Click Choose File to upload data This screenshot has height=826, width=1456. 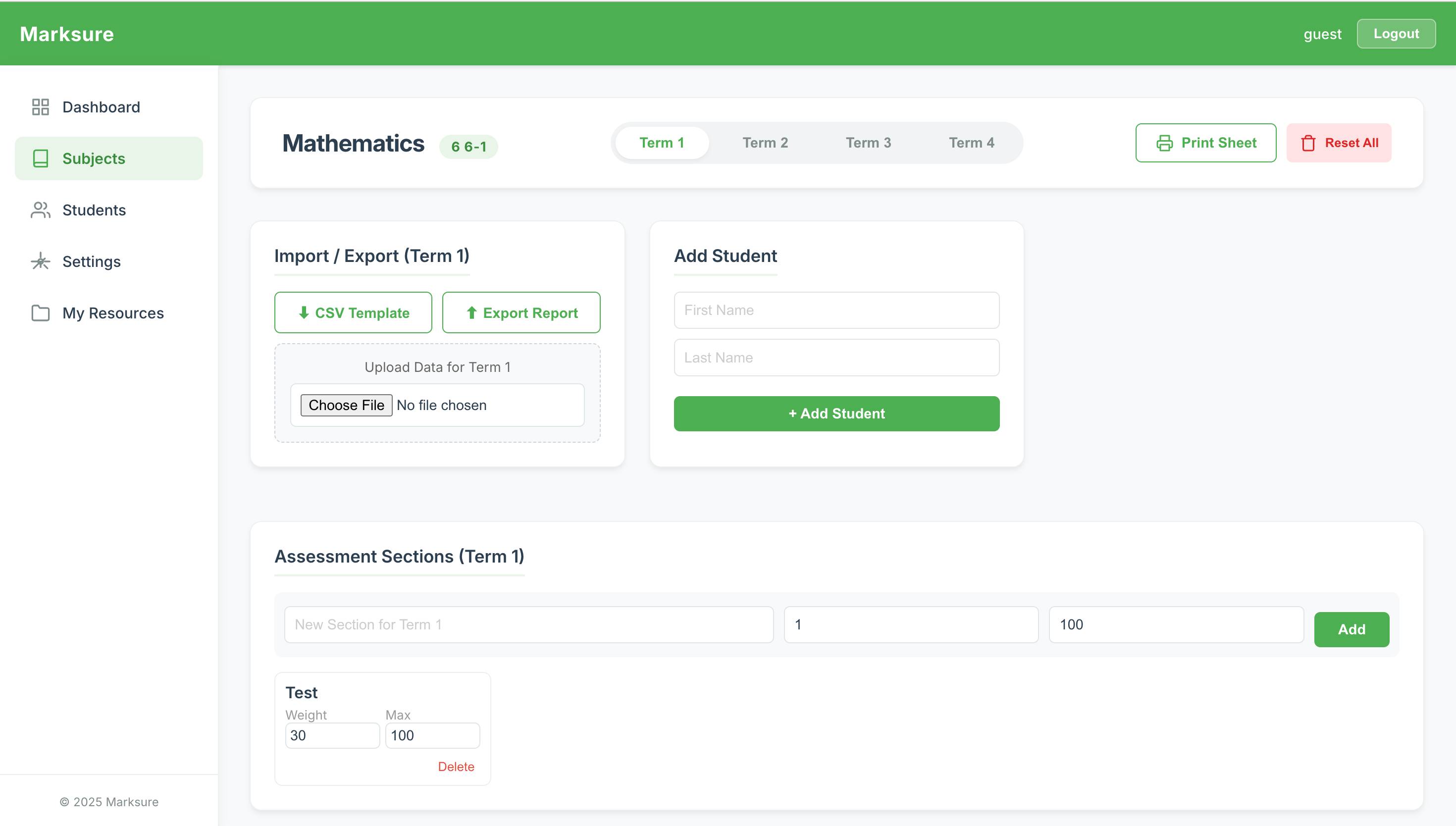346,405
